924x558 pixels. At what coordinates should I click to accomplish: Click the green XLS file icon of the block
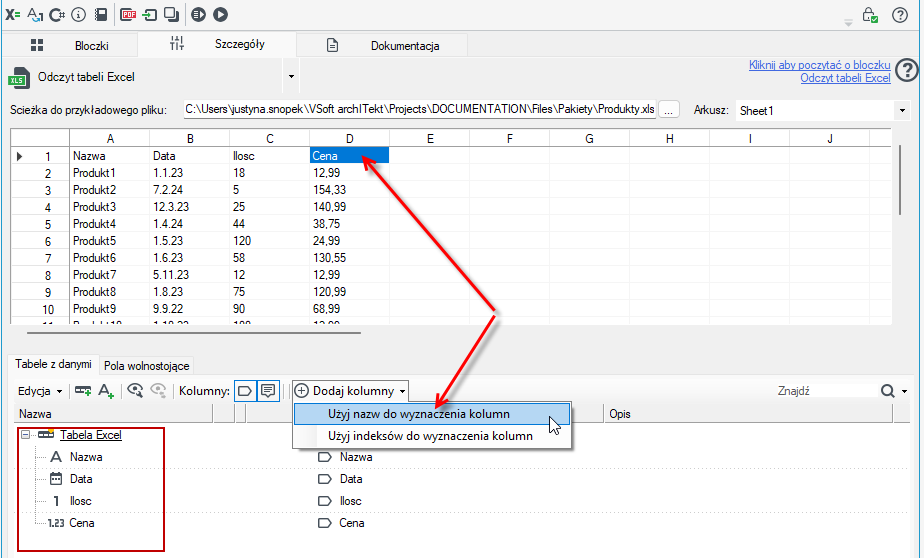click(x=18, y=78)
